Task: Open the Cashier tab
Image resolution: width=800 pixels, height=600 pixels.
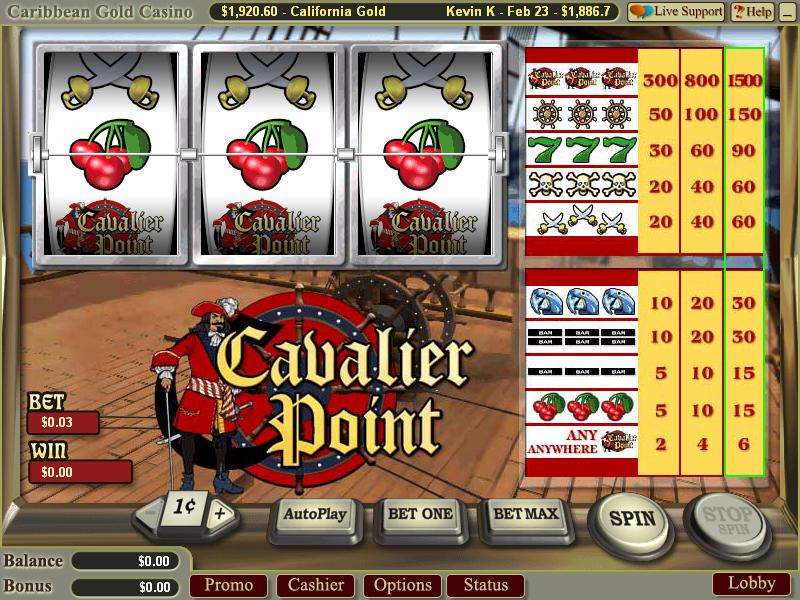Action: click(316, 585)
